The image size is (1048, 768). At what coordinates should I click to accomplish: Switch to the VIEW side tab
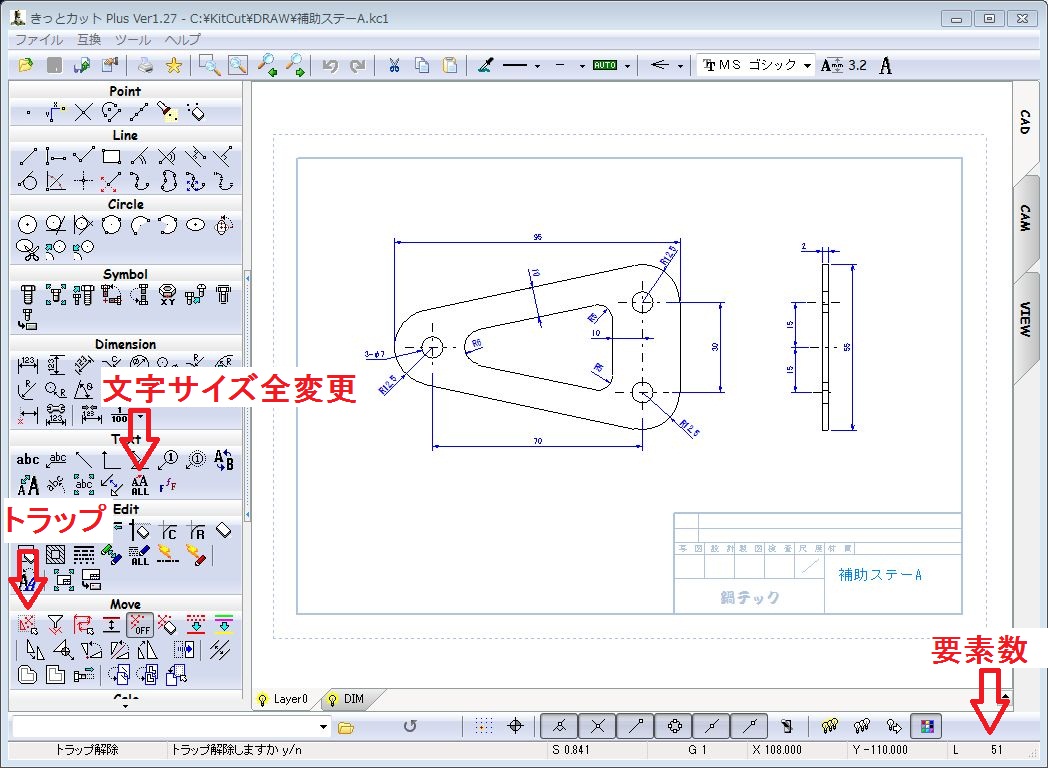coord(1025,319)
